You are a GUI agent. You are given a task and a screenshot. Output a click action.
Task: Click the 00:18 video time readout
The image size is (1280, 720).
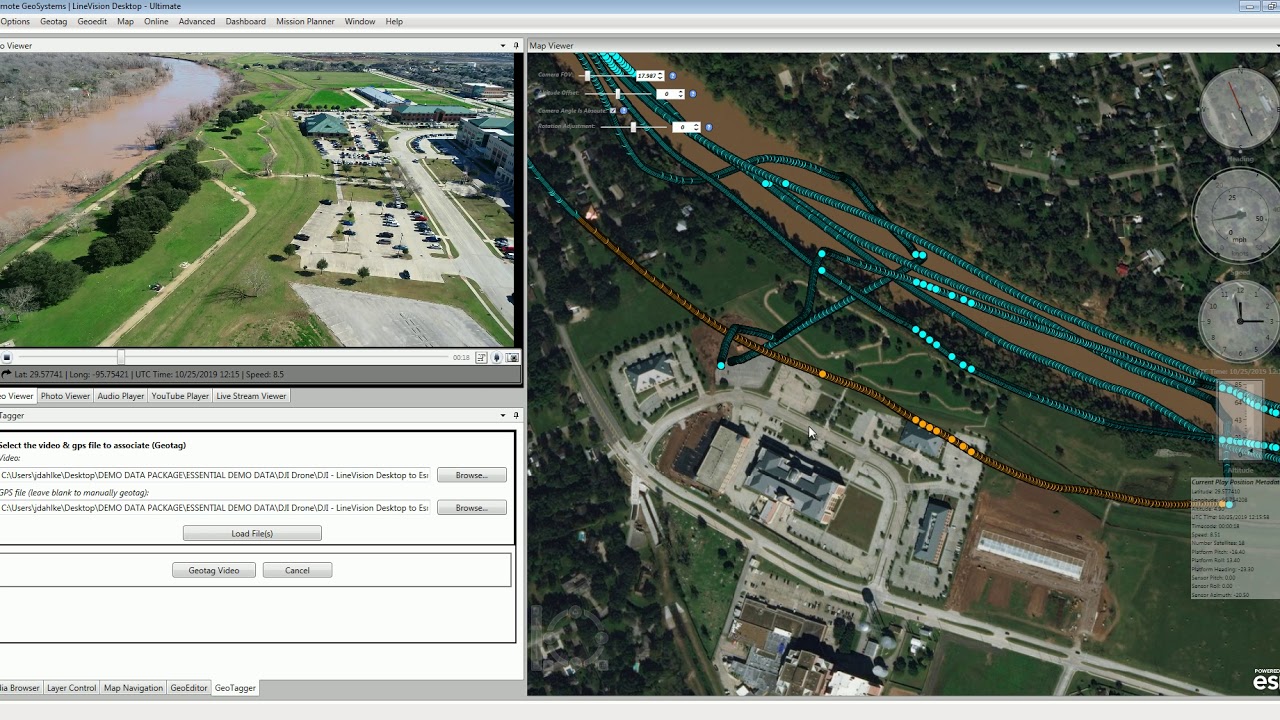[461, 358]
